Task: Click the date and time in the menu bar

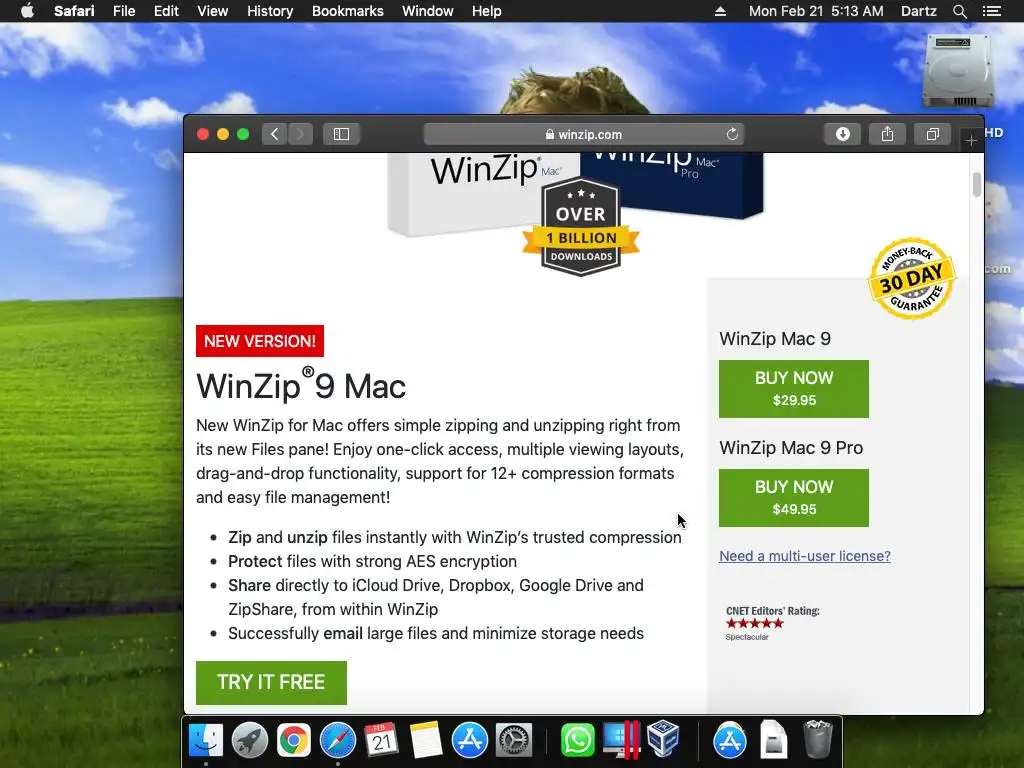Action: 816,11
